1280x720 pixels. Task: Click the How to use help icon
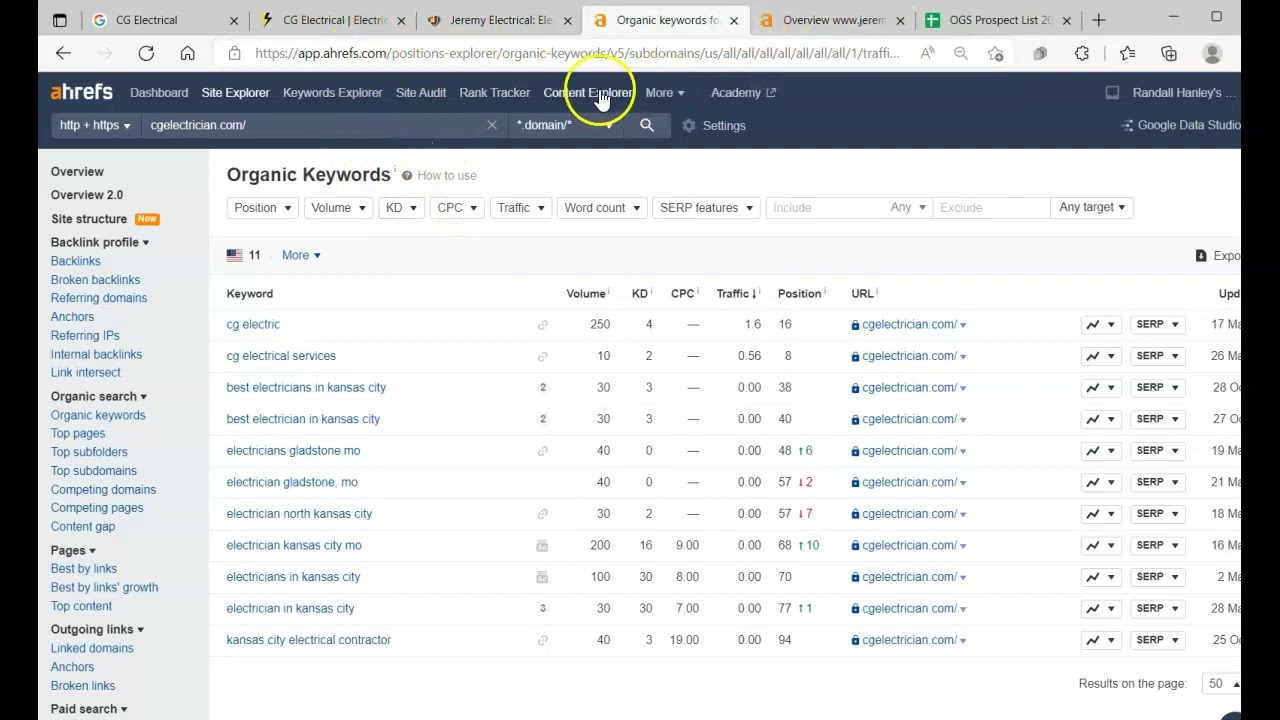coord(407,175)
